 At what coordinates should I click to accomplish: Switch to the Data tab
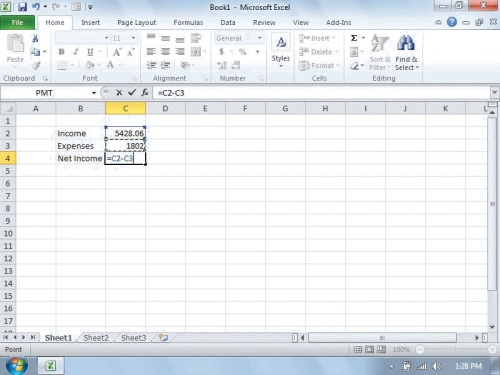tap(228, 23)
